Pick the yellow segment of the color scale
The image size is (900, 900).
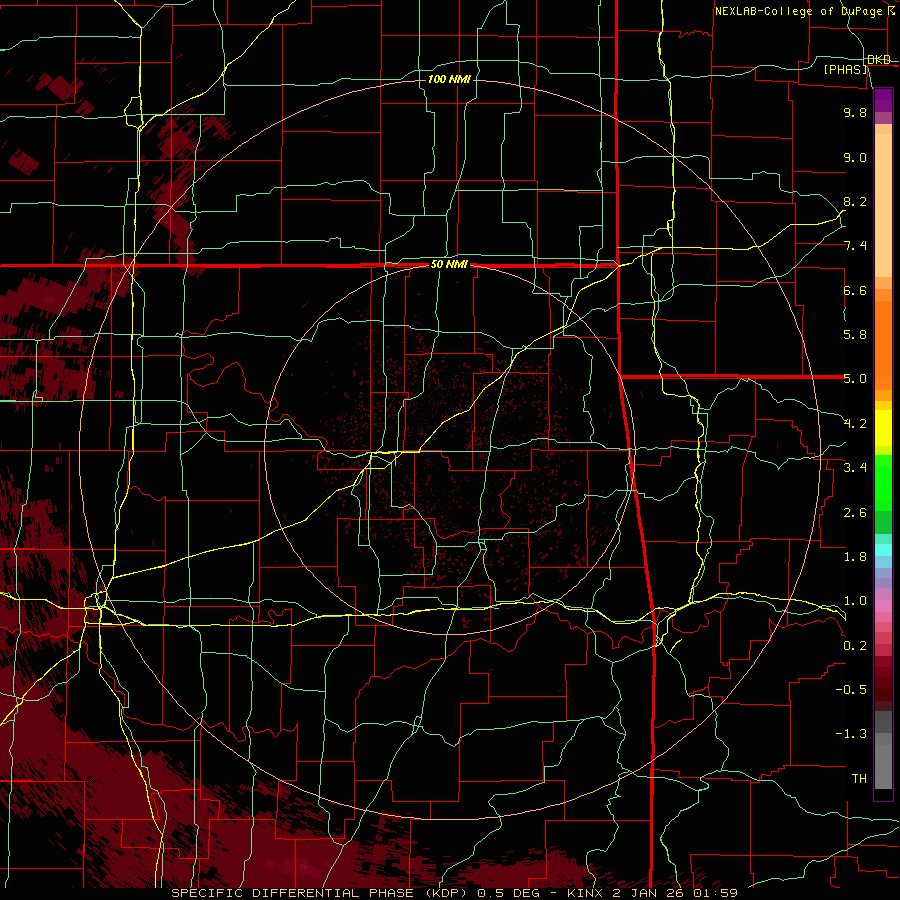(x=883, y=428)
